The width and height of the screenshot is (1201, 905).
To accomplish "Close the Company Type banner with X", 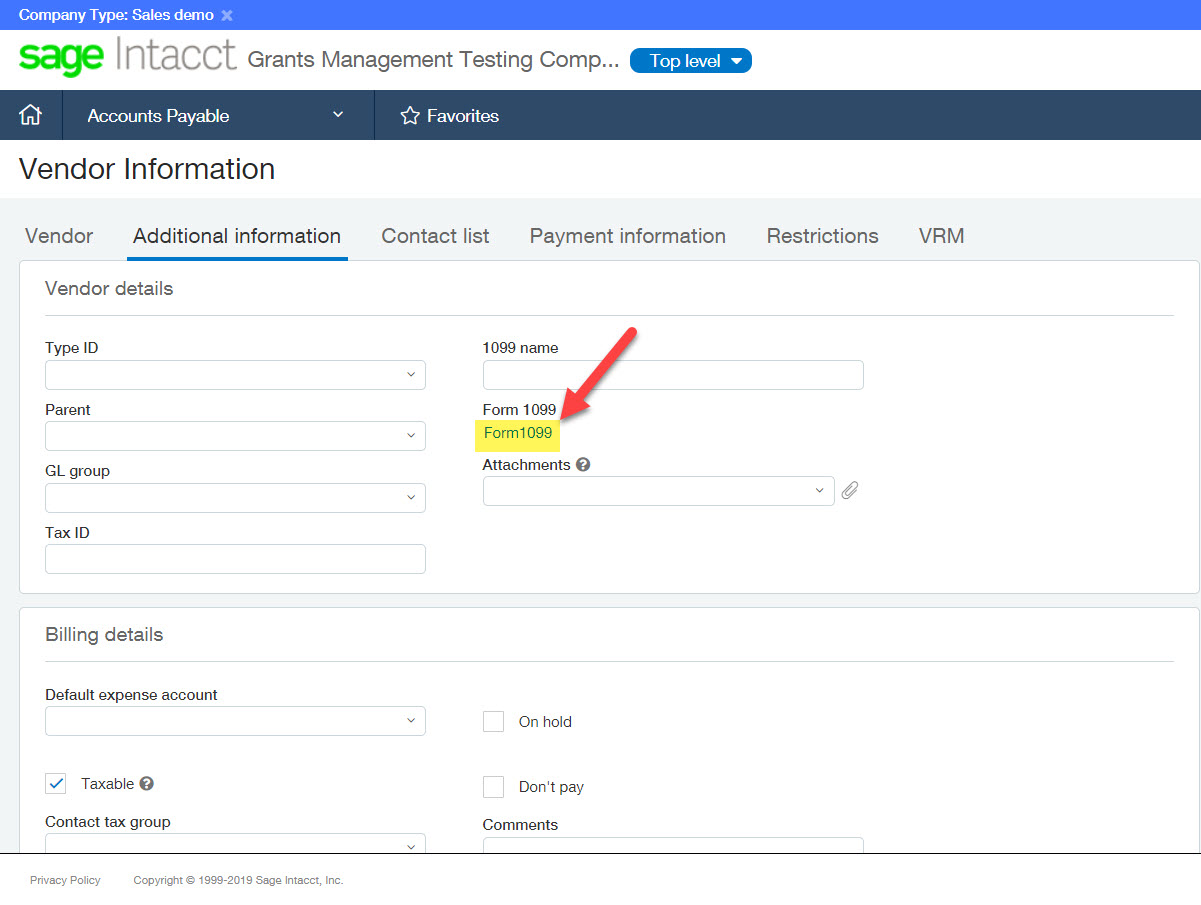I will tap(227, 15).
